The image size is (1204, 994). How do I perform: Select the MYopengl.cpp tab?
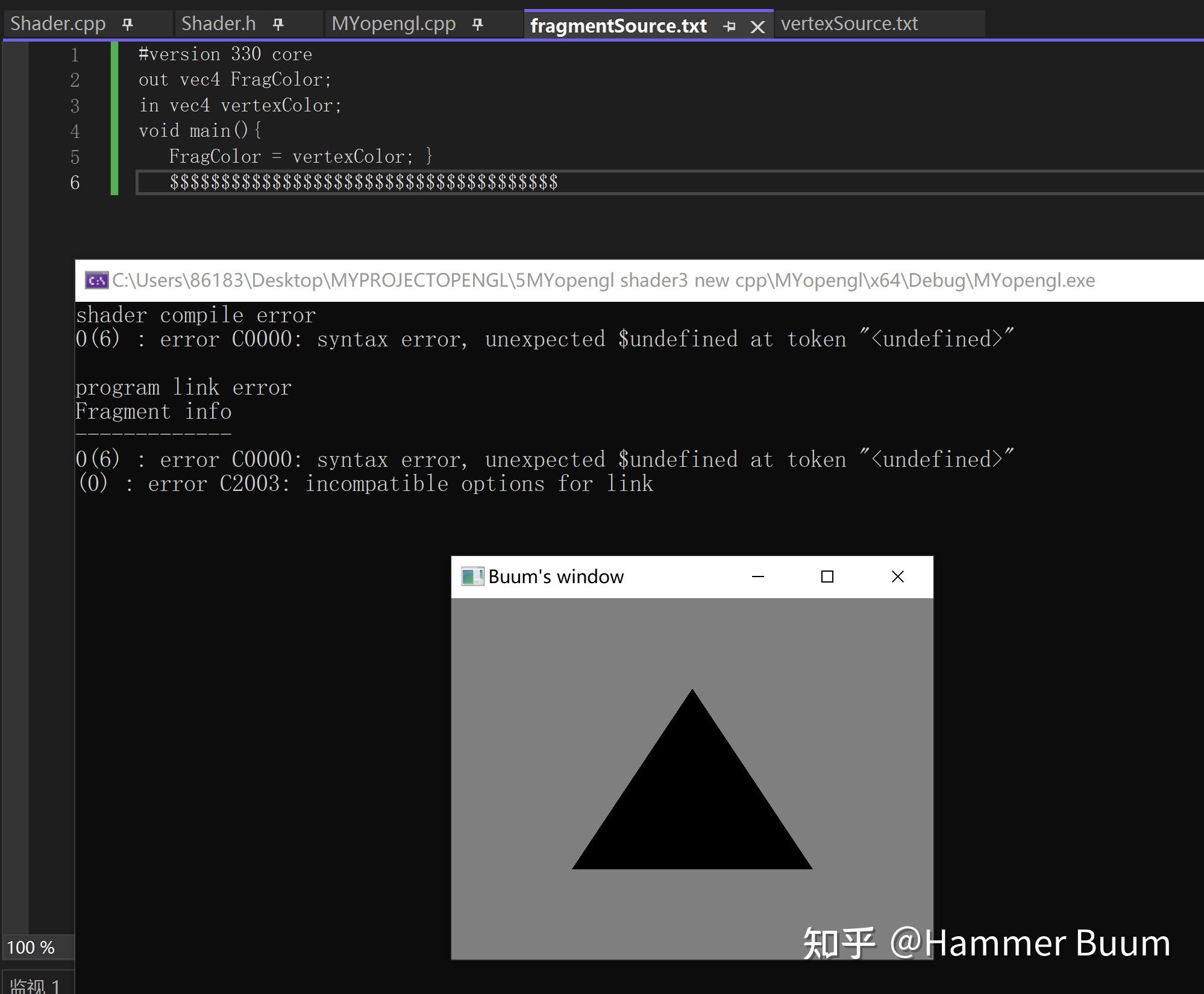pos(393,23)
